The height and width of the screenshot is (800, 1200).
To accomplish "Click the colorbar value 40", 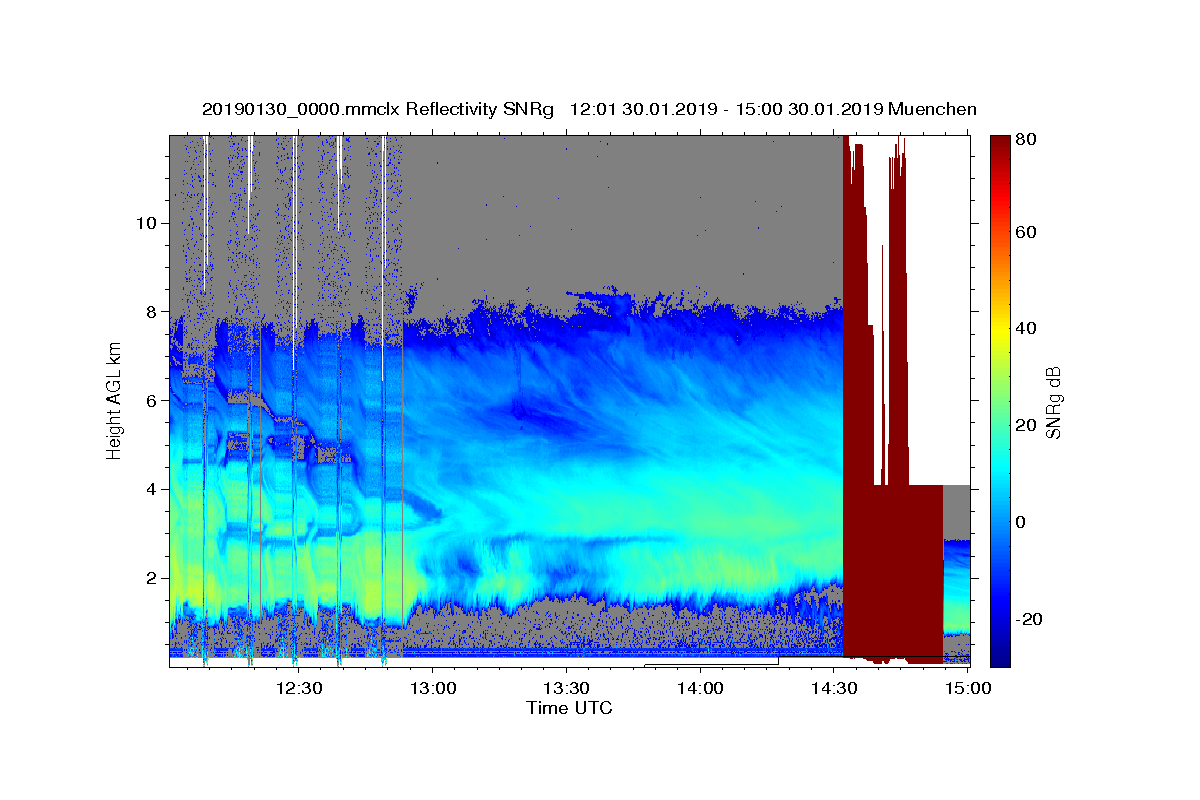I will click(x=1027, y=328).
